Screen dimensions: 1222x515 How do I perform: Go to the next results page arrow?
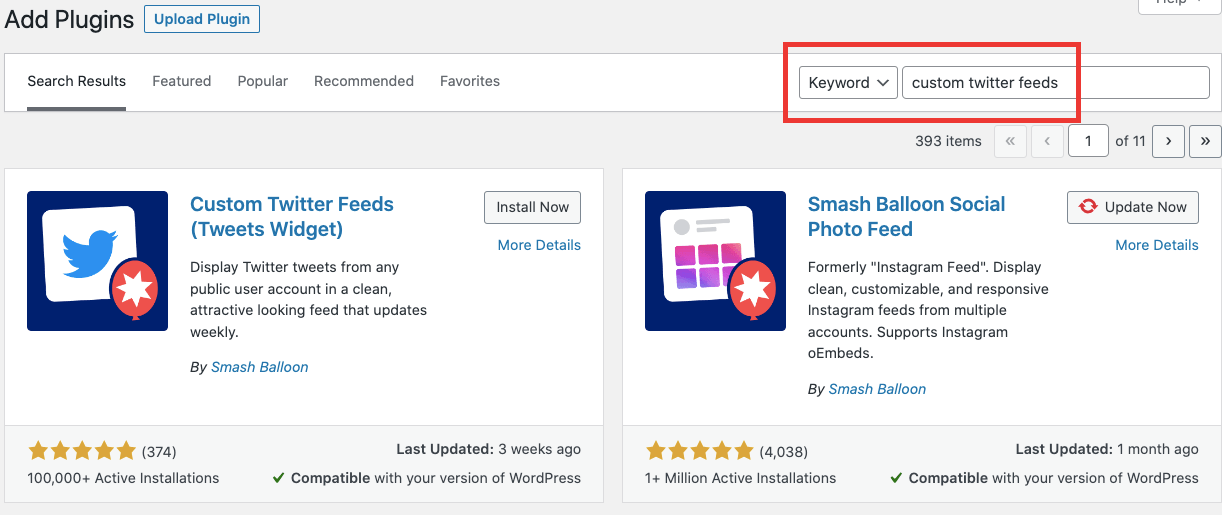click(x=1168, y=141)
